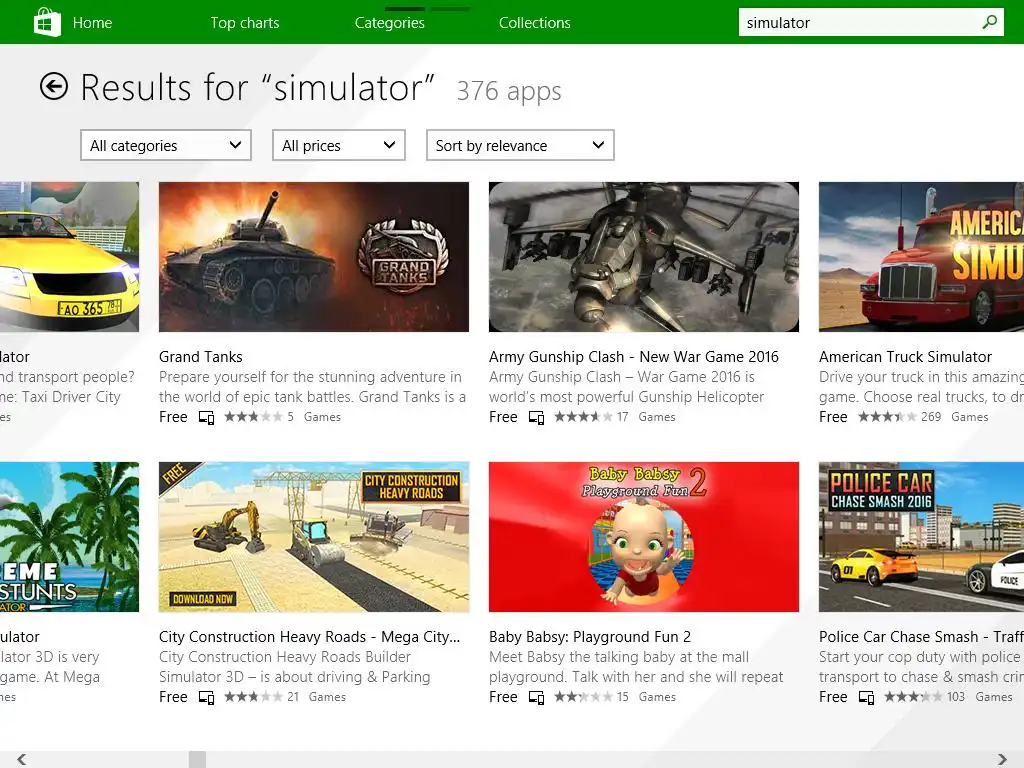Click the right scroll arrow at bottom

(x=1002, y=759)
